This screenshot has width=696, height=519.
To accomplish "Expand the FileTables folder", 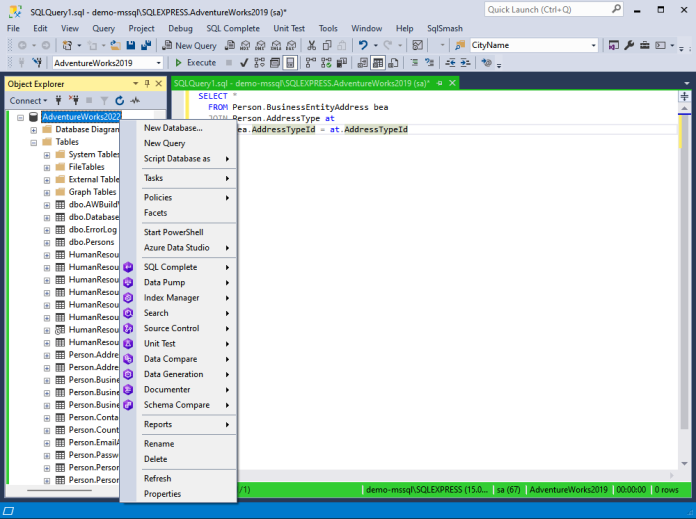I will click(47, 168).
